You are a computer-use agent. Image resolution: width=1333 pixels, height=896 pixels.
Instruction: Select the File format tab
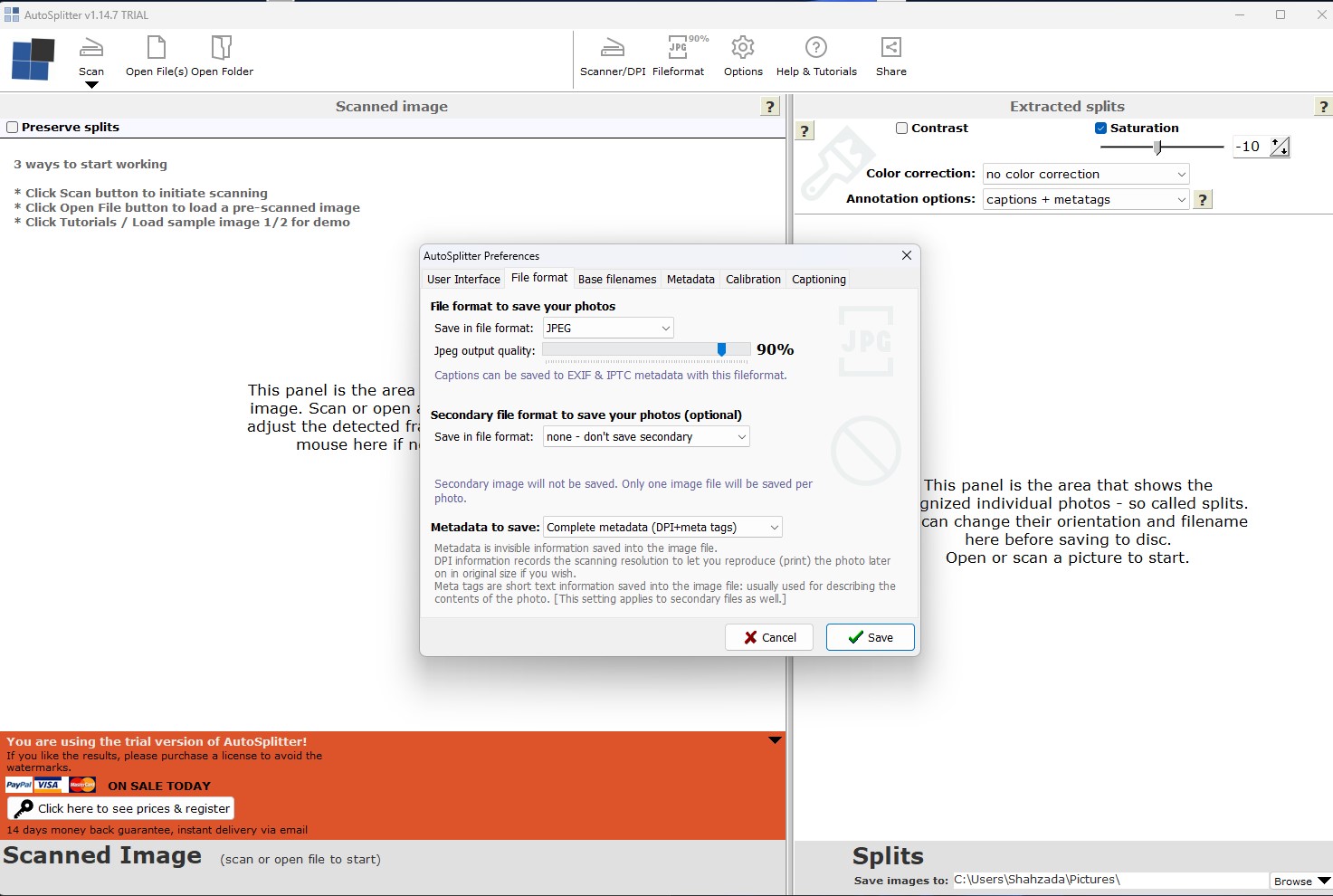[539, 278]
